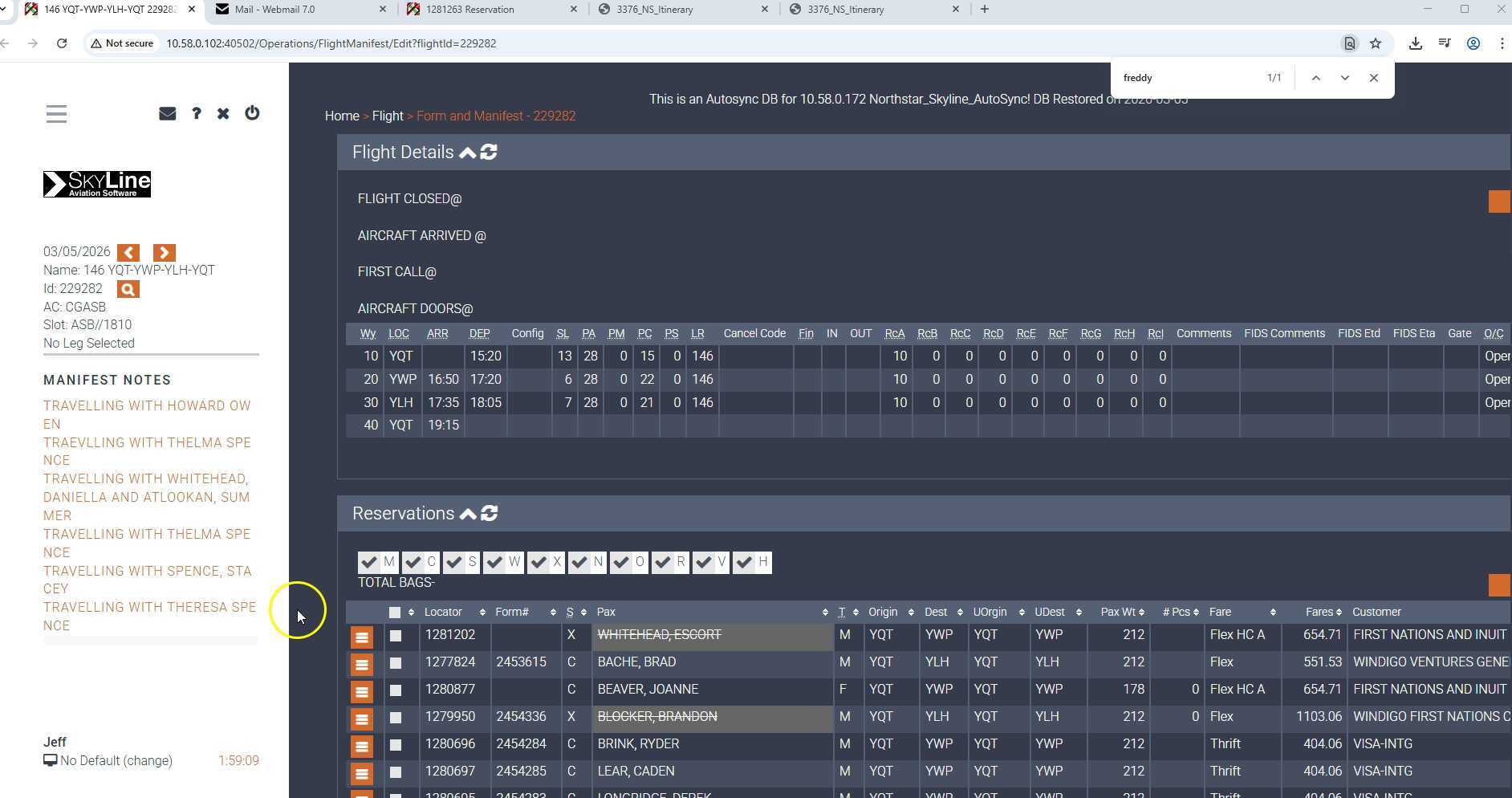Collapse the Reservations panel
The width and height of the screenshot is (1512, 798).
[467, 513]
